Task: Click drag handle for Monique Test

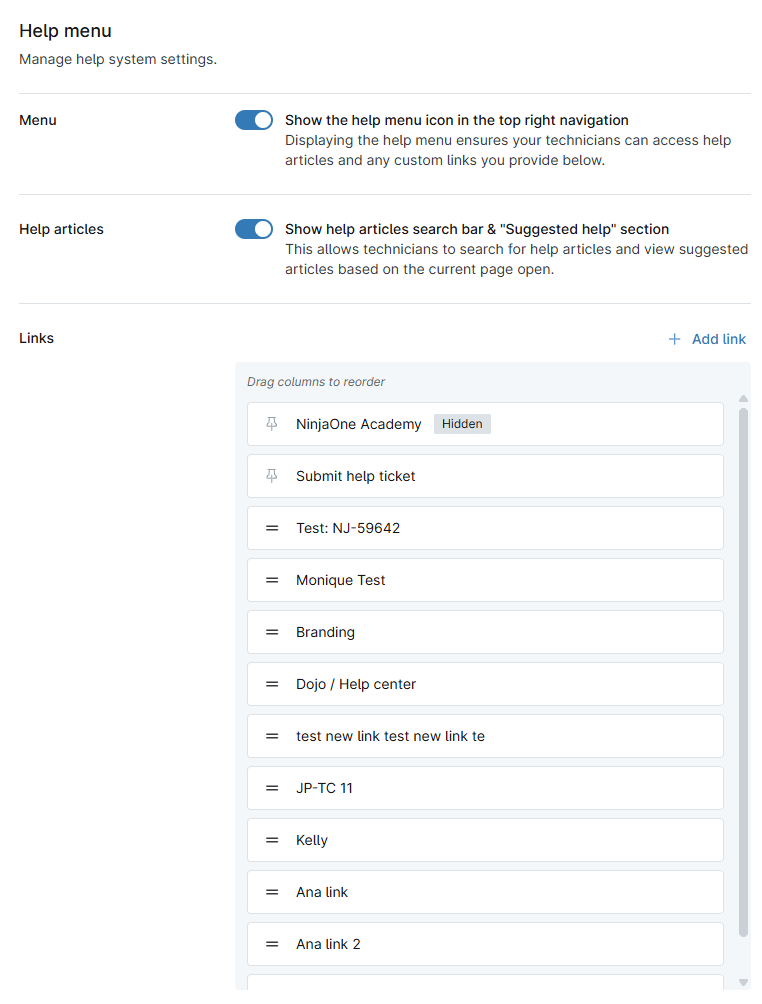Action: 271,580
